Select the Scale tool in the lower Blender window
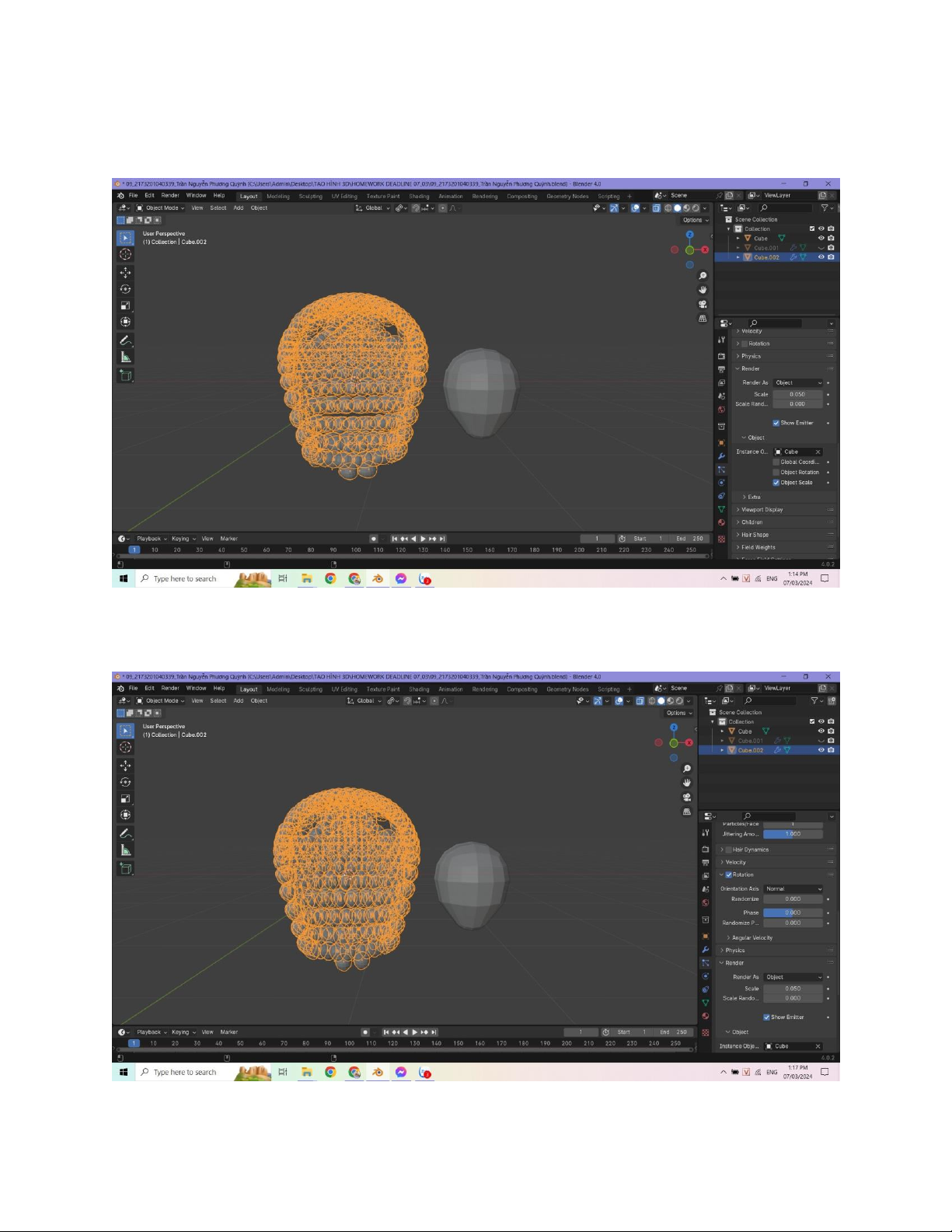This screenshot has height=1232, width=952. pos(125,798)
